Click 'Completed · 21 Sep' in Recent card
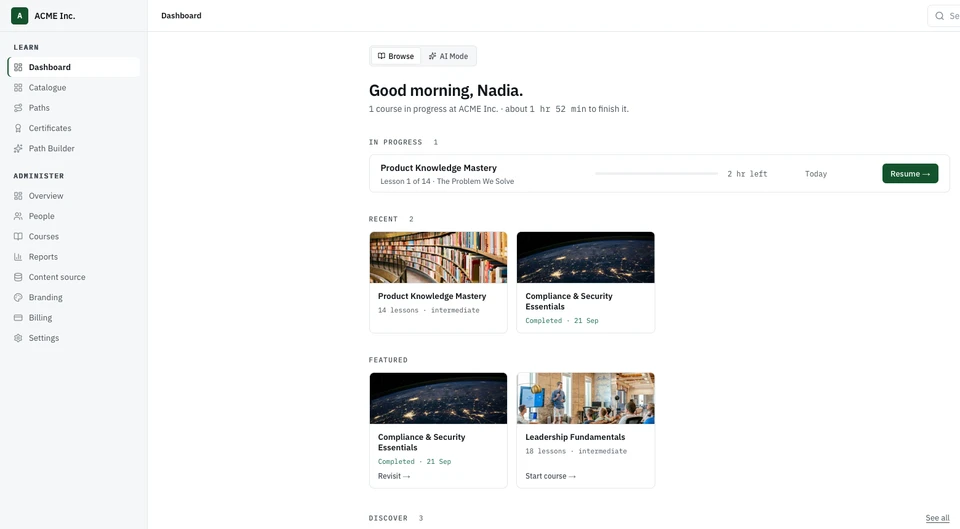 pos(561,321)
